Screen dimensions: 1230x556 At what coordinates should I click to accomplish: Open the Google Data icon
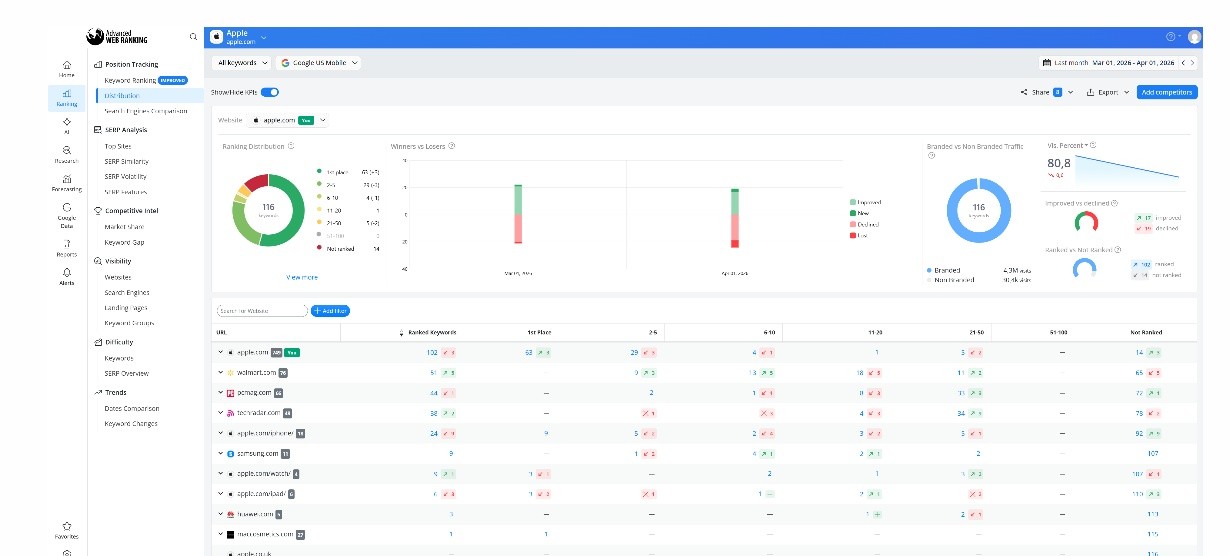tap(66, 207)
